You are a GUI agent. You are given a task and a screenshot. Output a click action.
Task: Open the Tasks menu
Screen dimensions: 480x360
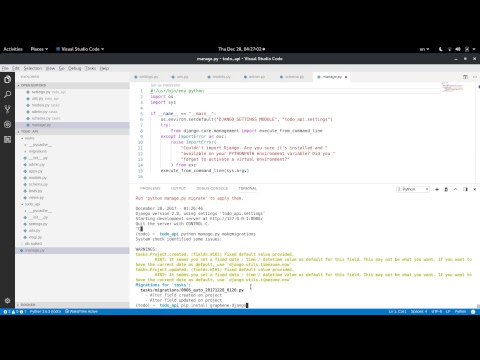pyautogui.click(x=90, y=68)
